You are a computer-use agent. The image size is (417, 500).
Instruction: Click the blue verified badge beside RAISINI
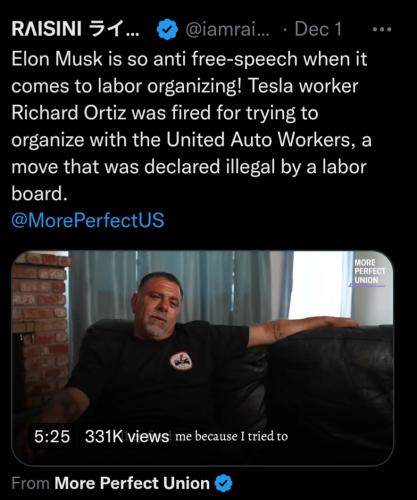(167, 29)
